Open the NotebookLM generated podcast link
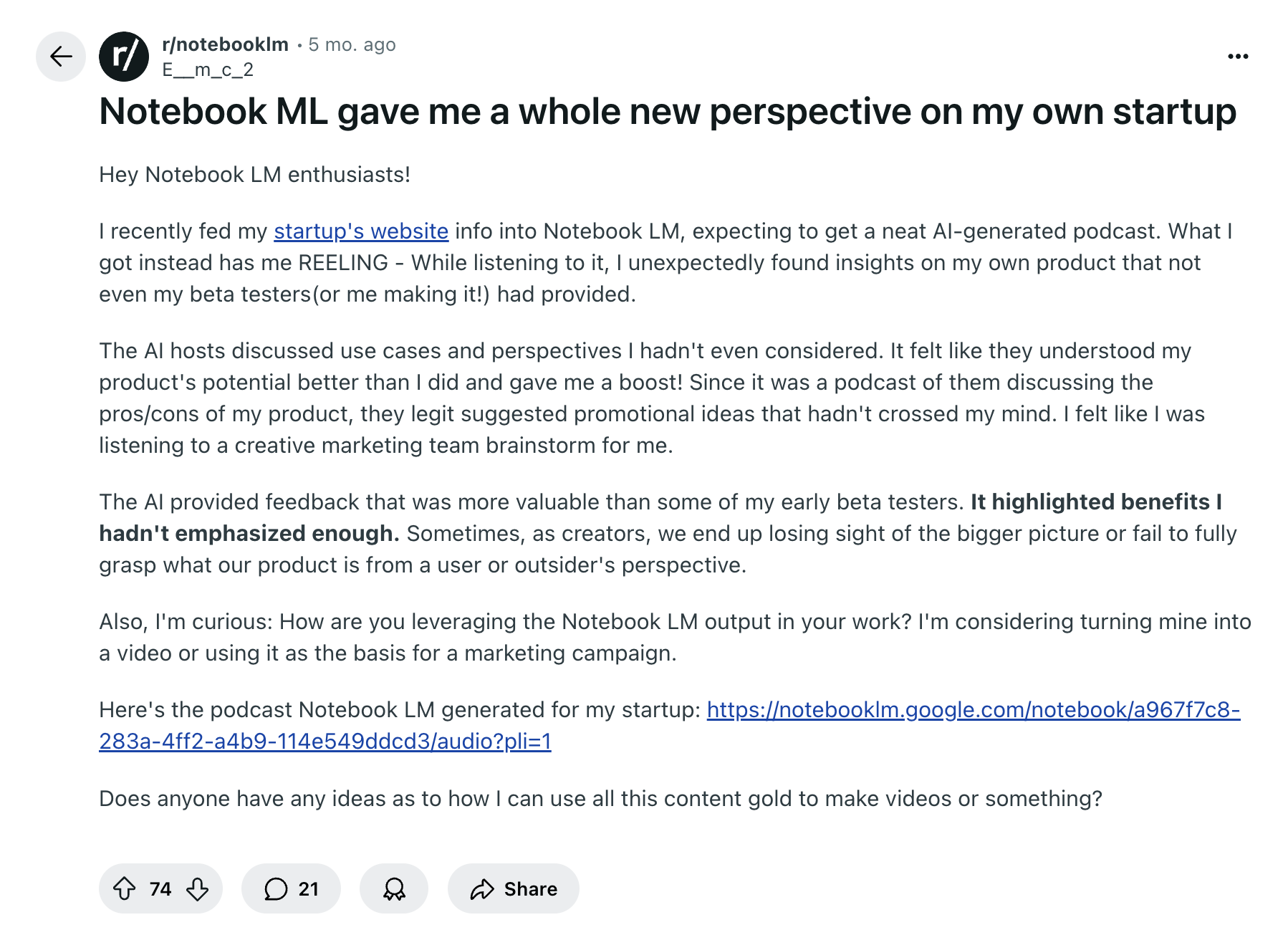 pyautogui.click(x=974, y=710)
